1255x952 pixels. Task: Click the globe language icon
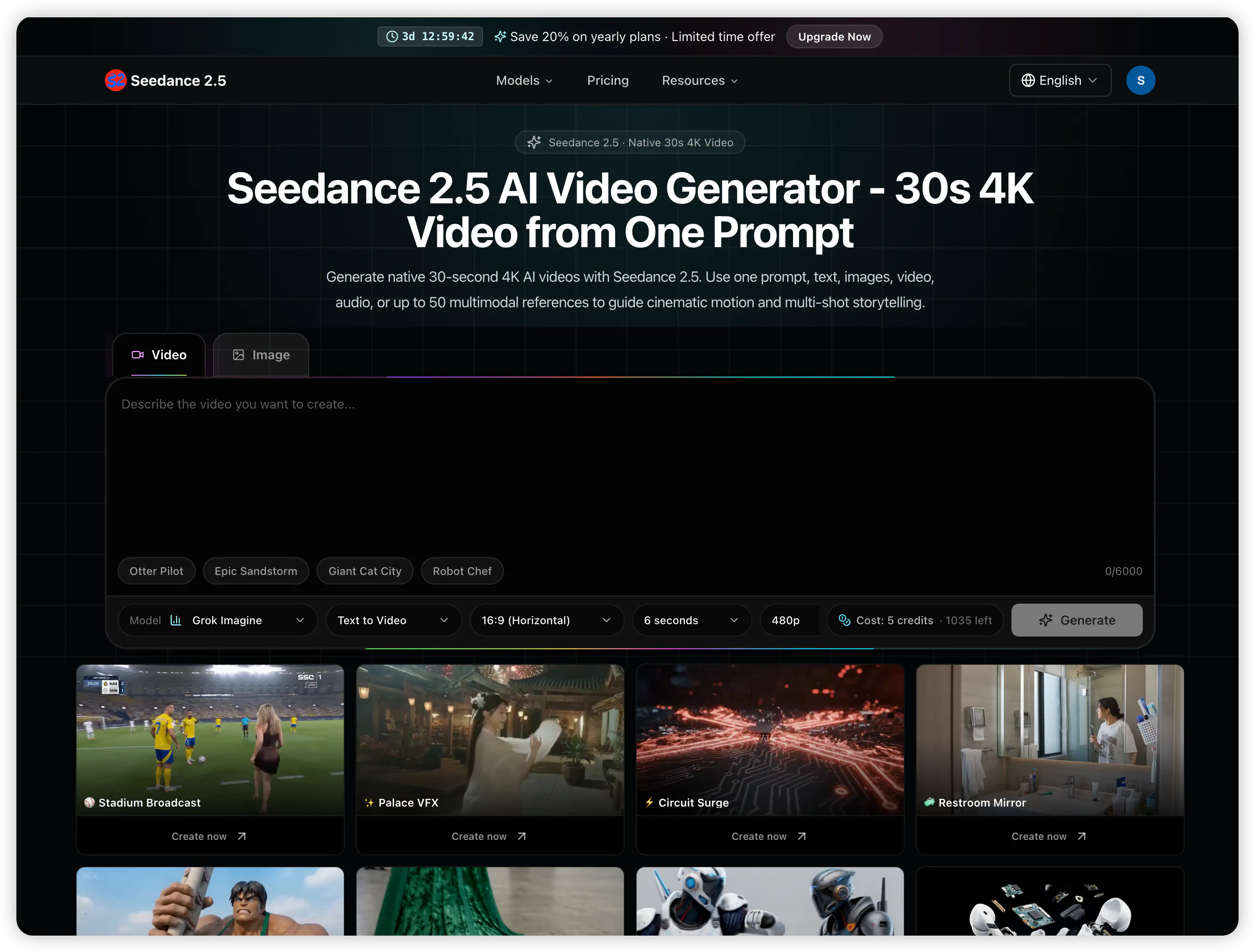1028,81
